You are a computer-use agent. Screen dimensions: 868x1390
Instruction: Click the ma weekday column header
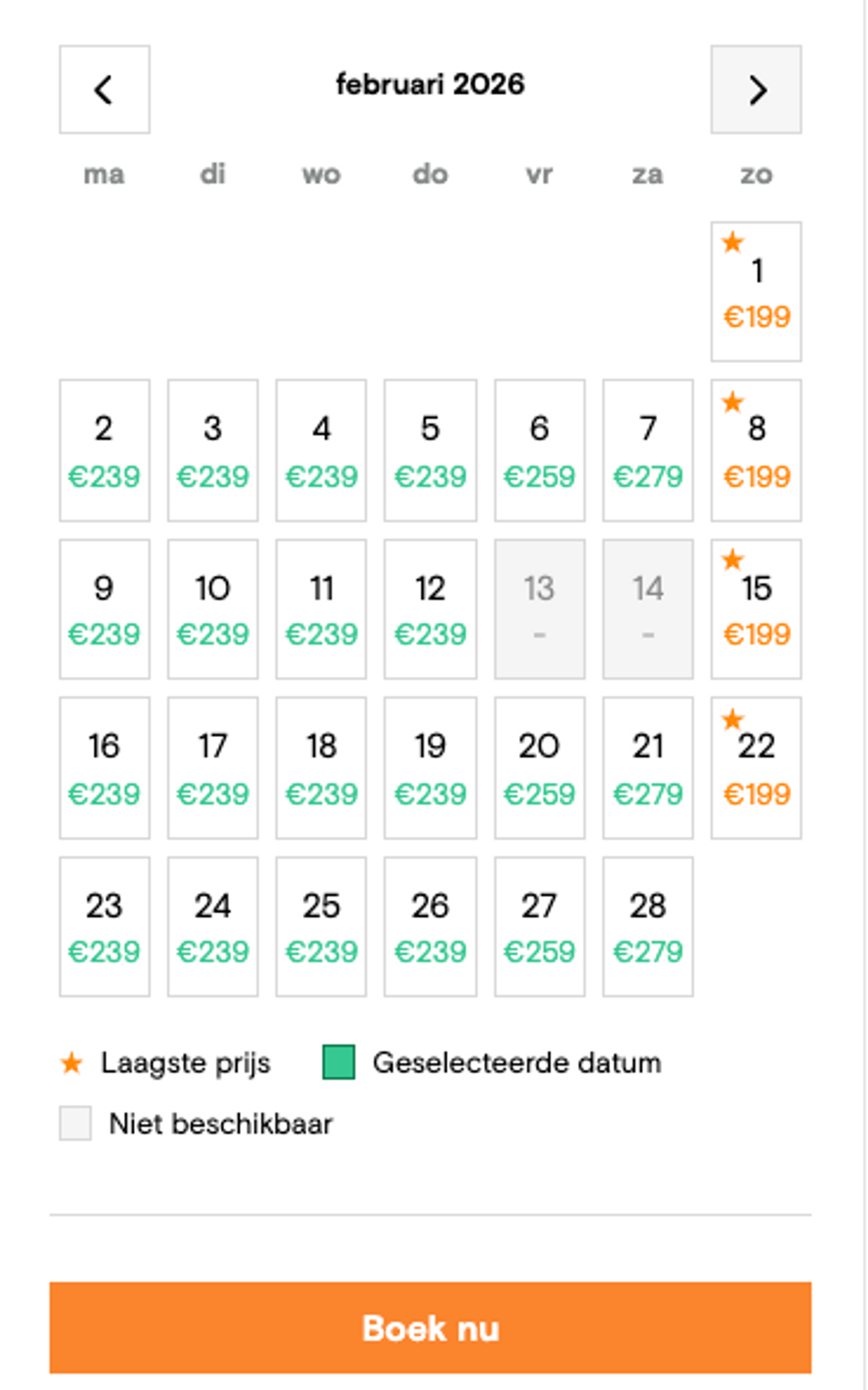(x=104, y=174)
